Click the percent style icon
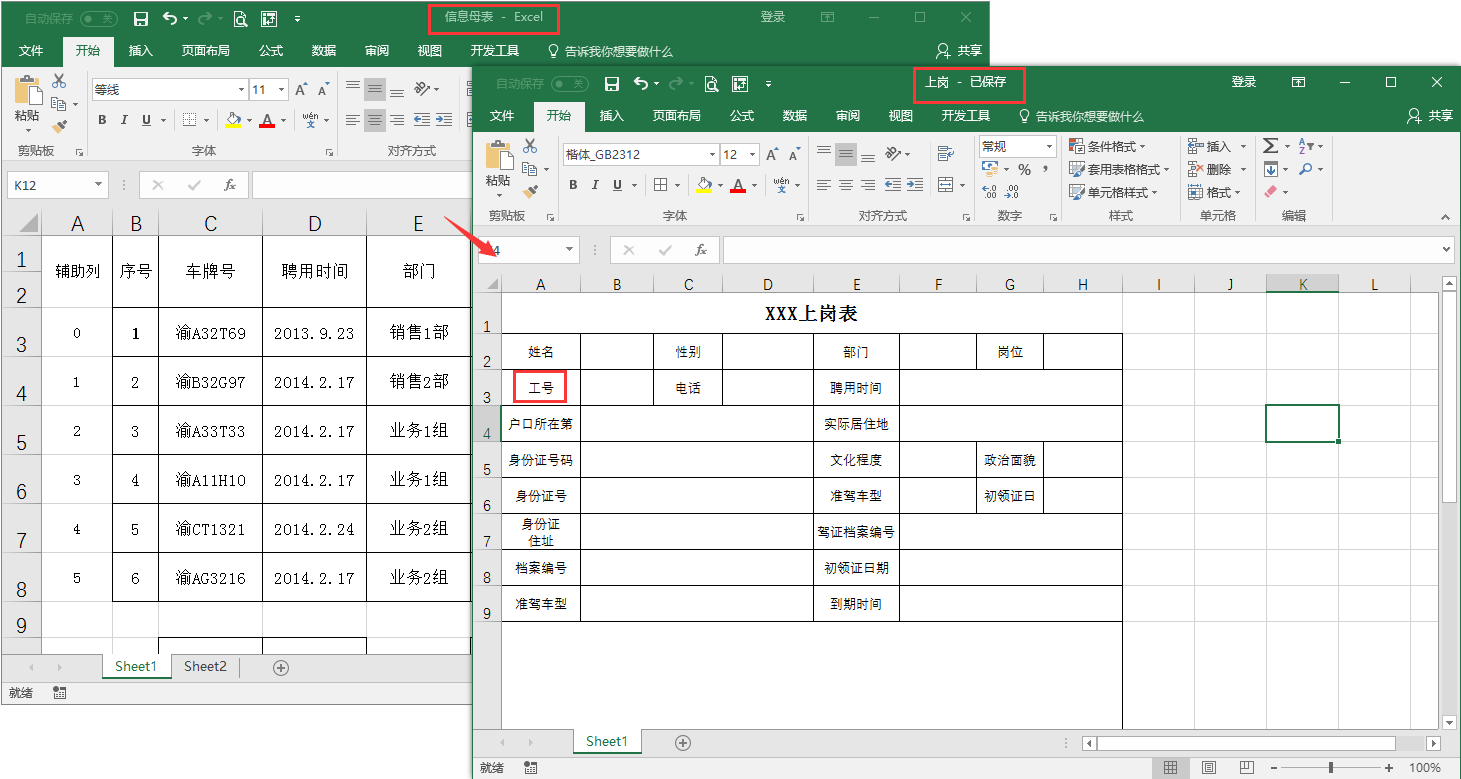 pos(1024,170)
